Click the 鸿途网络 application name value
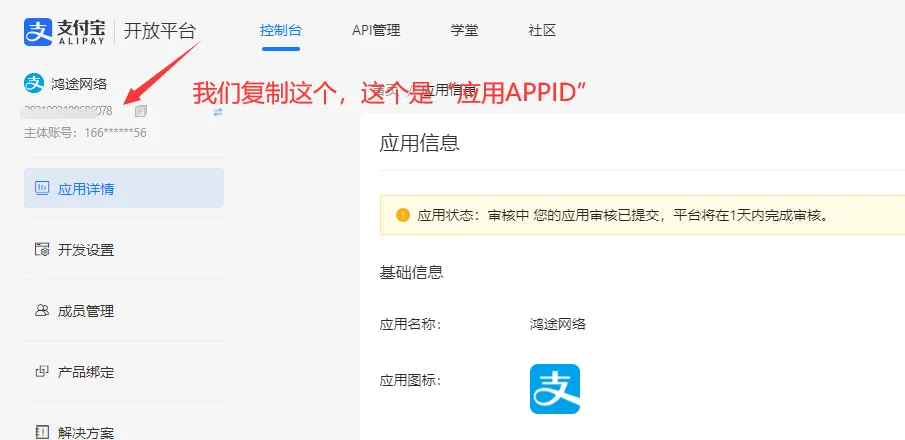The image size is (905, 440). click(x=557, y=324)
